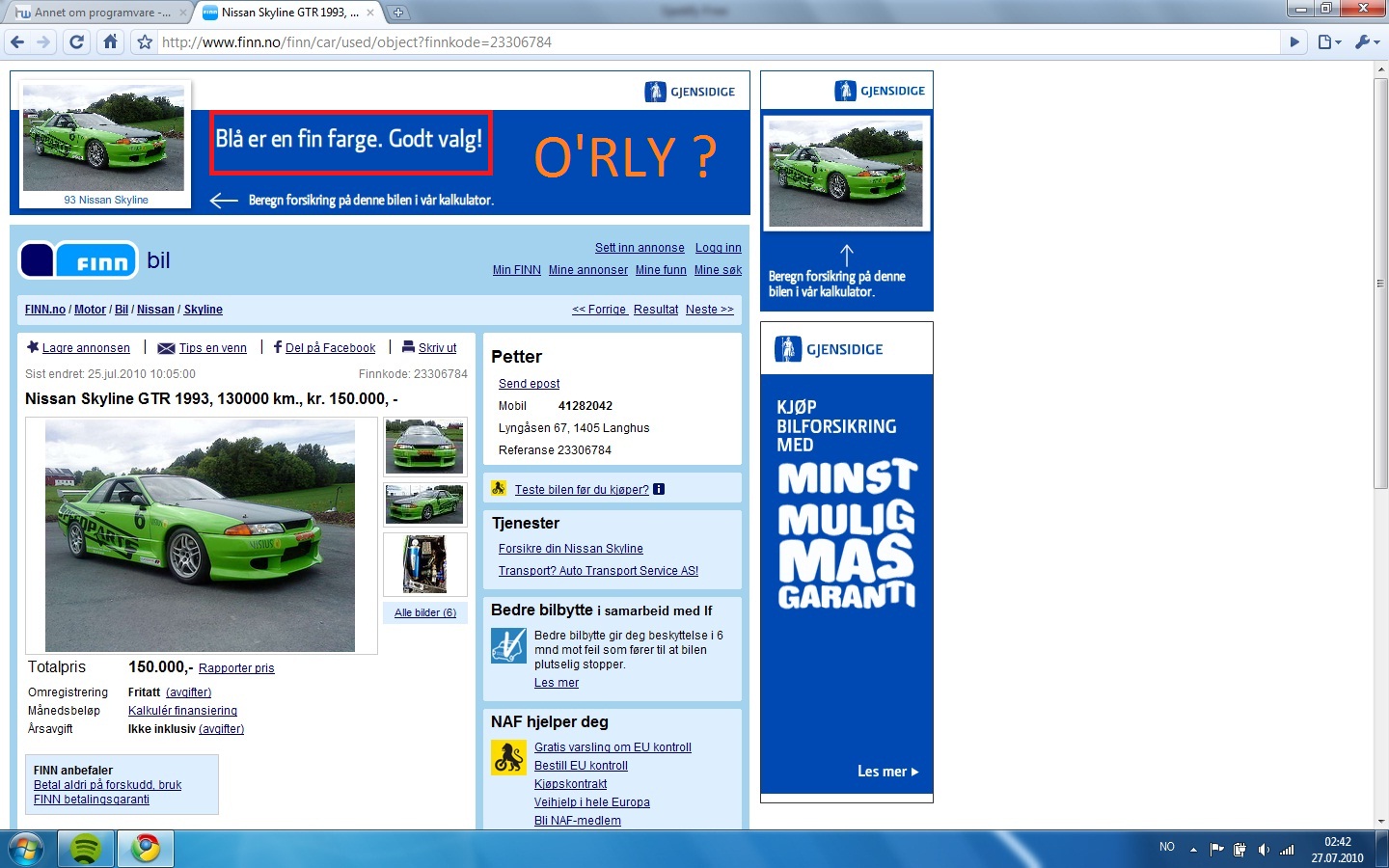The image size is (1389, 868).
Task: Open the FINN betalingsgaranti link
Action: tap(92, 800)
